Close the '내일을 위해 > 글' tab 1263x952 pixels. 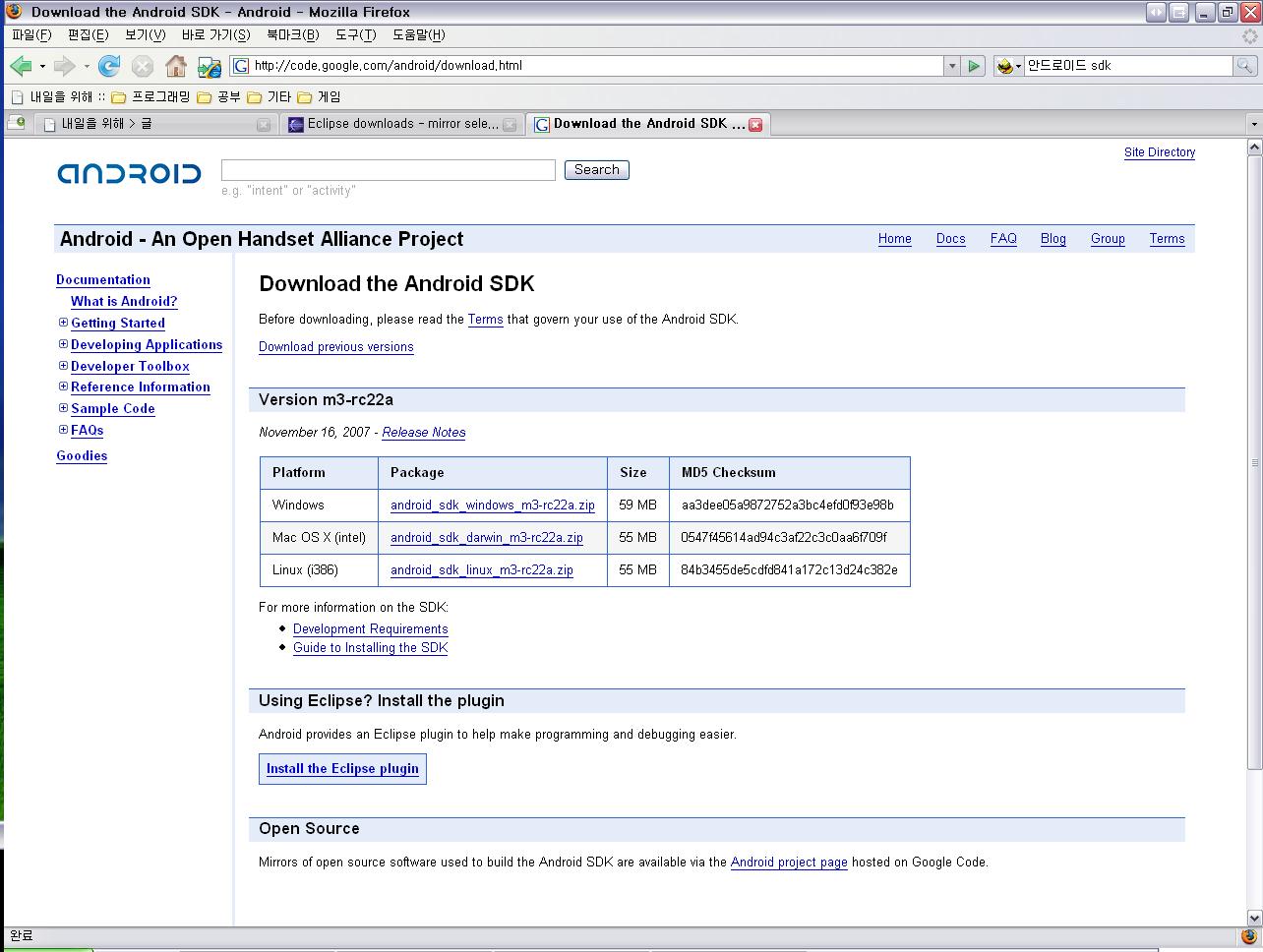pos(264,125)
